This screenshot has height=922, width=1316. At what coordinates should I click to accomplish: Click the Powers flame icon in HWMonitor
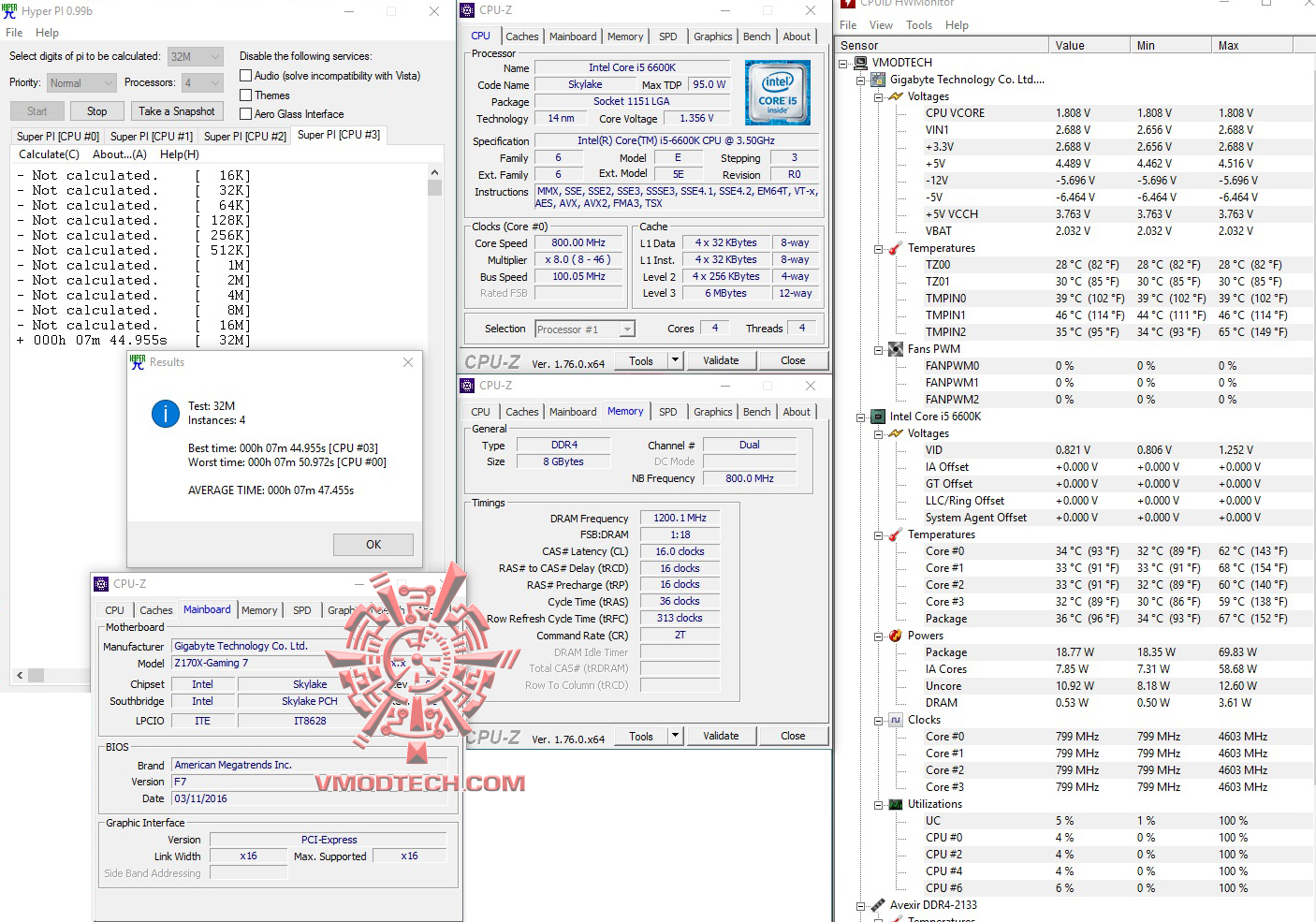point(896,636)
